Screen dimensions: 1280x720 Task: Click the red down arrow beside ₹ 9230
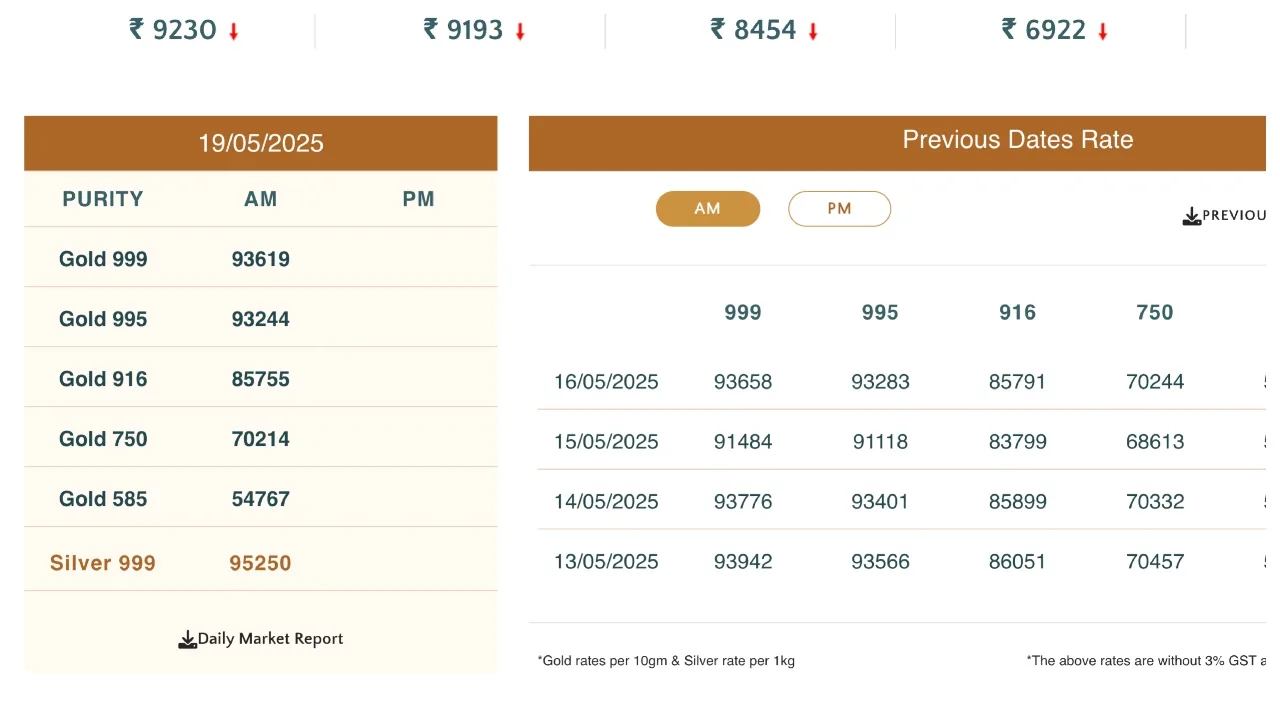point(234,32)
